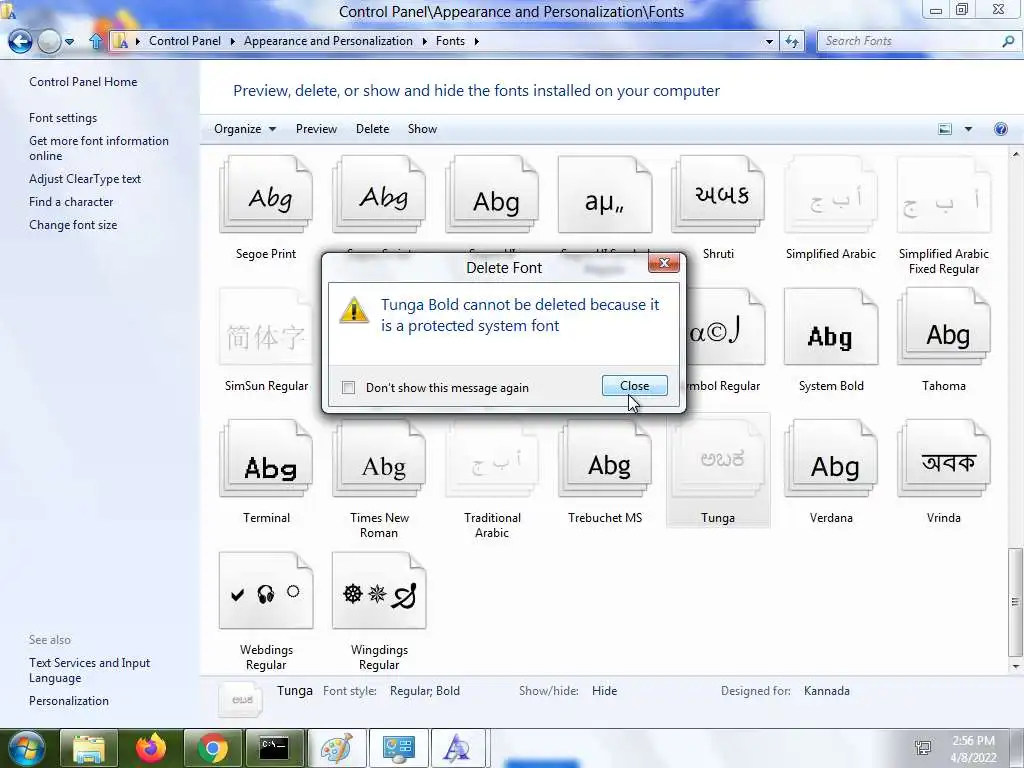The width and height of the screenshot is (1024, 768).
Task: Open the view options dropdown arrow
Action: point(968,129)
